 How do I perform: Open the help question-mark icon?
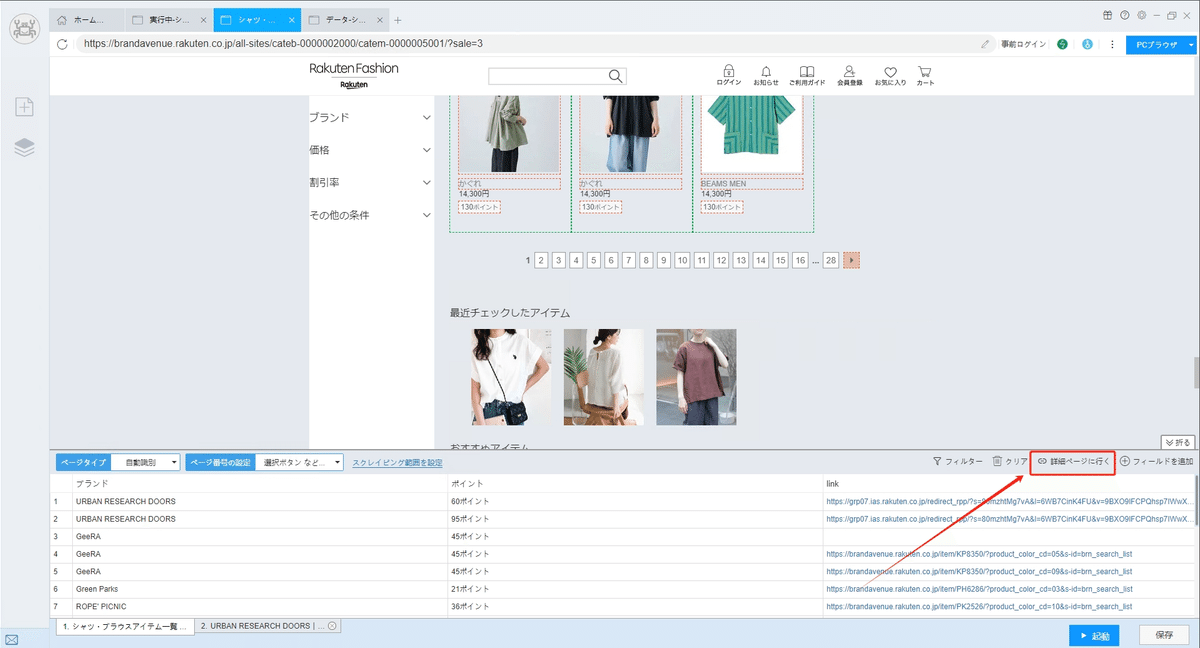coord(1125,15)
